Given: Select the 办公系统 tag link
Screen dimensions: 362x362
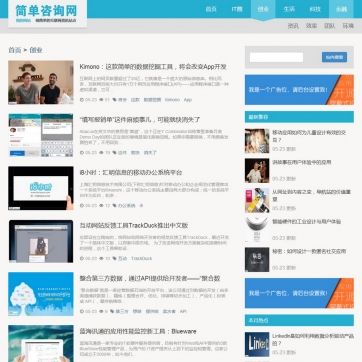Looking at the screenshot, I should (127, 206).
